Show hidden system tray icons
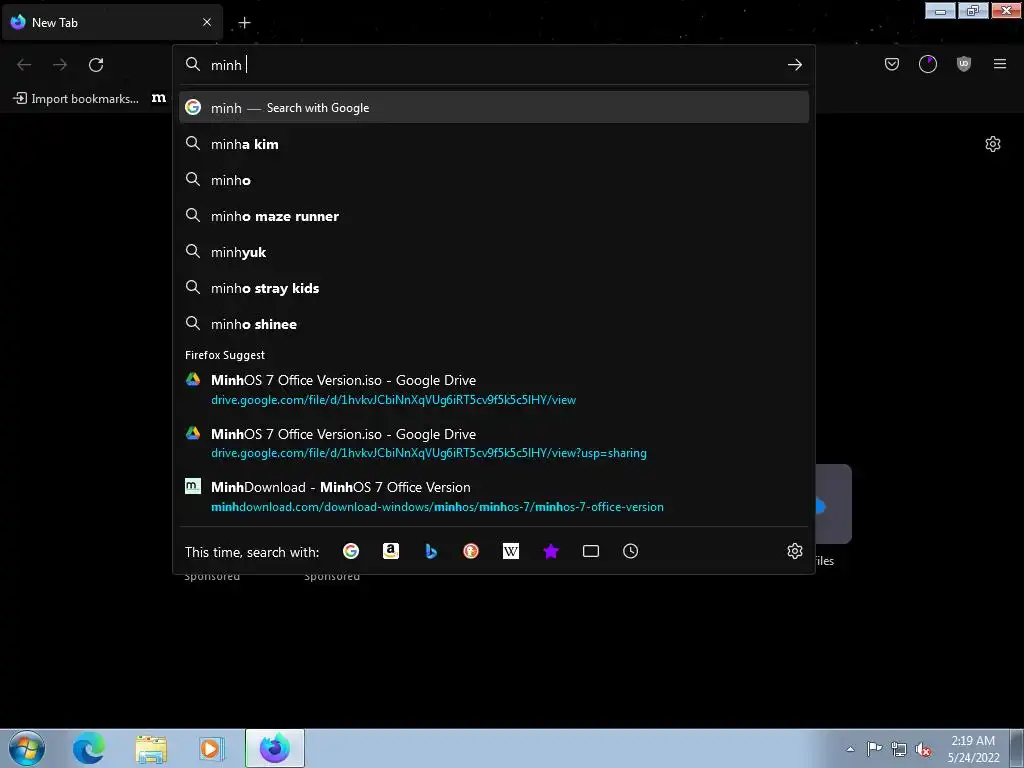 [x=850, y=749]
